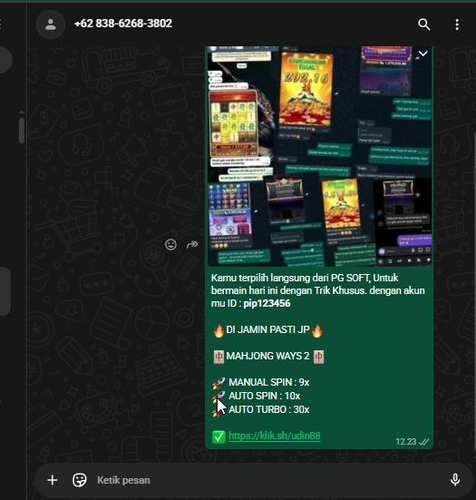
Task: Click the contact number +62 838-6268-3802
Action: [123, 24]
